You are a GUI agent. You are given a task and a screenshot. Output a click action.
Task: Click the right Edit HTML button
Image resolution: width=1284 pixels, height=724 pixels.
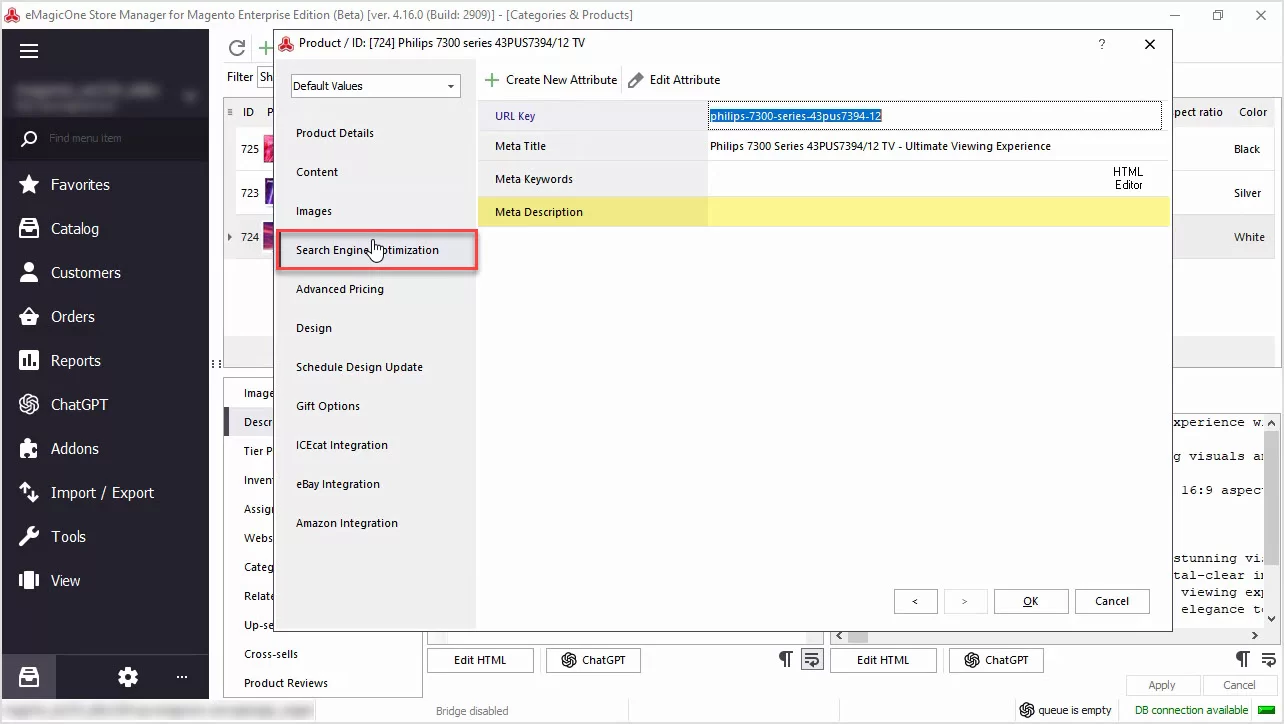point(883,660)
